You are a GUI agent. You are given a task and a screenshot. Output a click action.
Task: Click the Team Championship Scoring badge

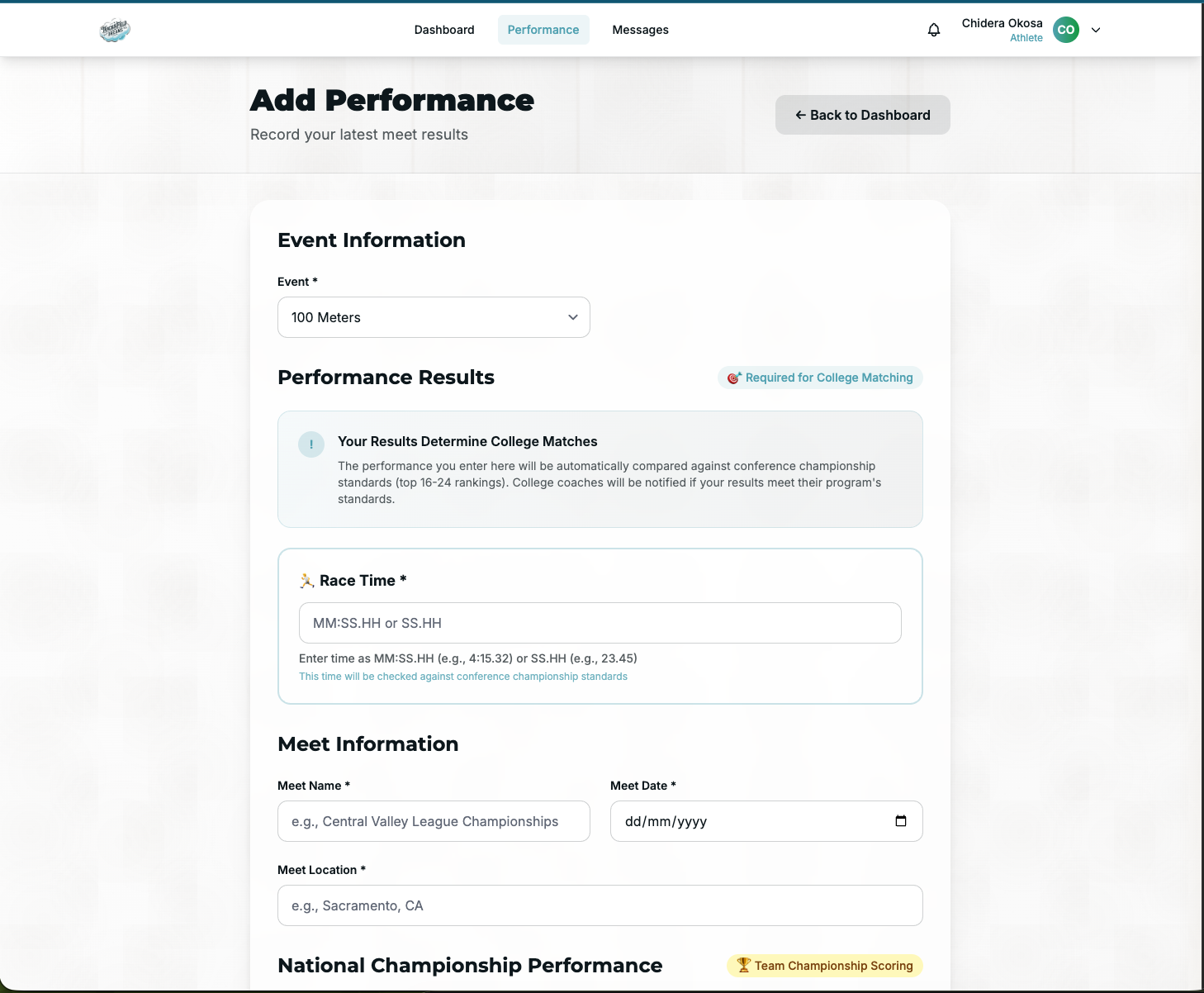click(823, 965)
